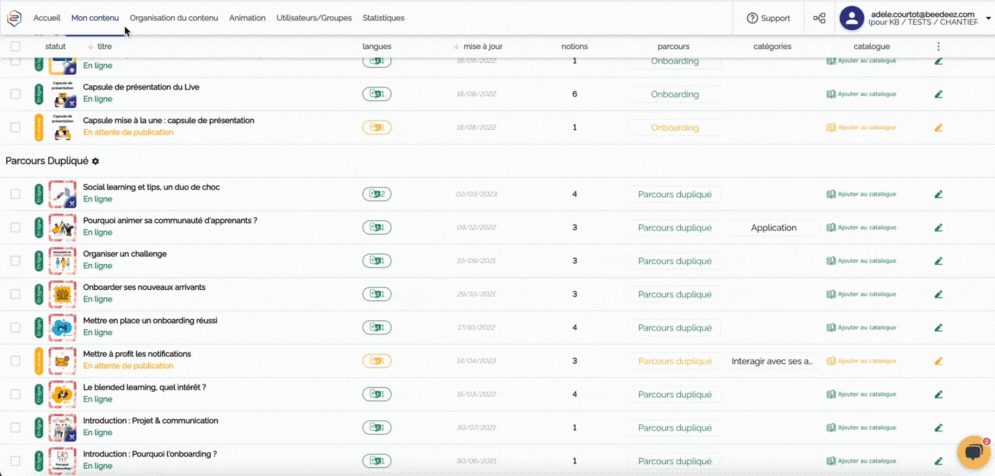995x476 pixels.
Task: Edit 'Mettre à profit les notifications' orange pencil
Action: click(938, 361)
